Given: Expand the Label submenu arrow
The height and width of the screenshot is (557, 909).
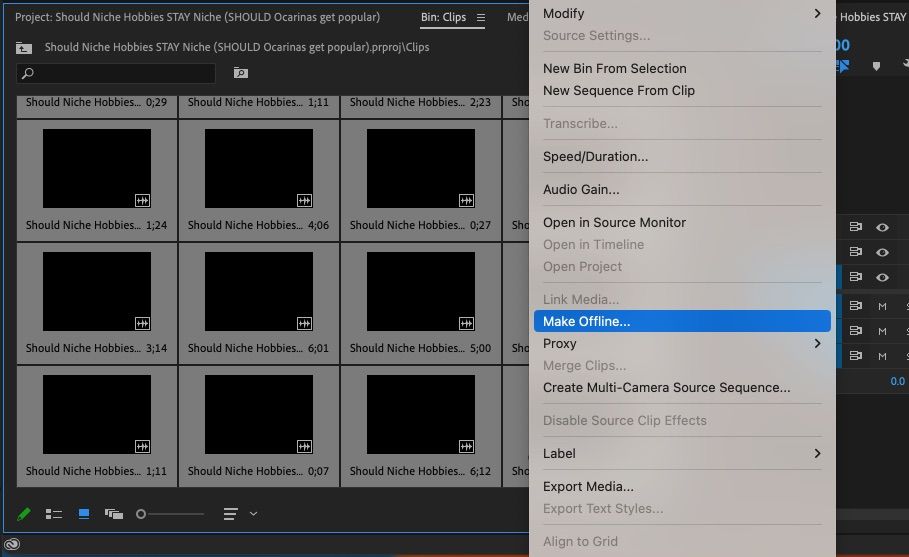Looking at the screenshot, I should click(817, 453).
